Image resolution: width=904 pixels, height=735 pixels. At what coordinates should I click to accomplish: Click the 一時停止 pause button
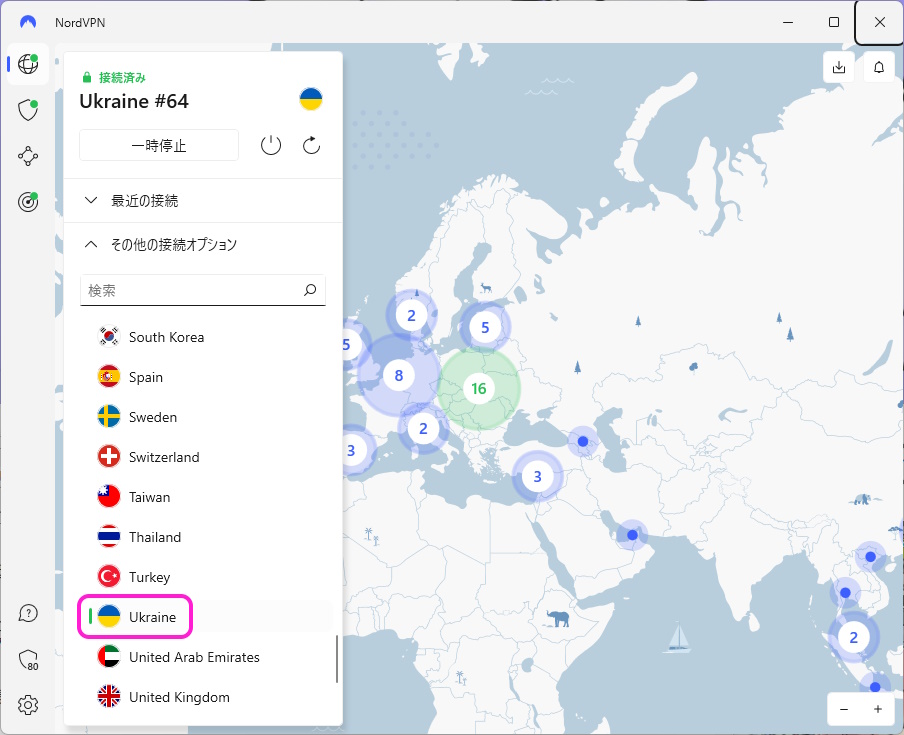[159, 145]
